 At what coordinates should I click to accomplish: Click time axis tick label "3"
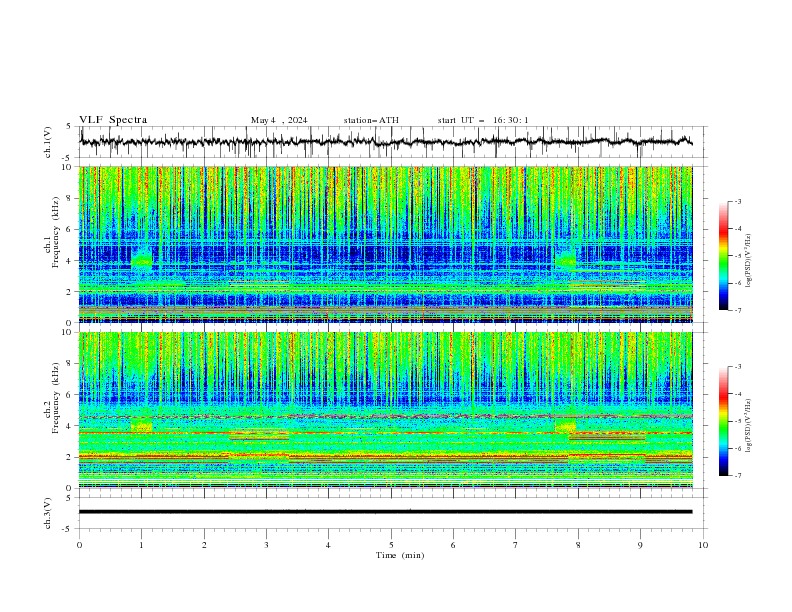point(266,545)
